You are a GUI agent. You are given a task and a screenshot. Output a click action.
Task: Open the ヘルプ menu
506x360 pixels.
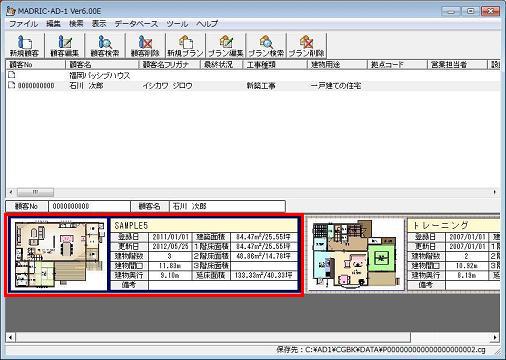(207, 24)
